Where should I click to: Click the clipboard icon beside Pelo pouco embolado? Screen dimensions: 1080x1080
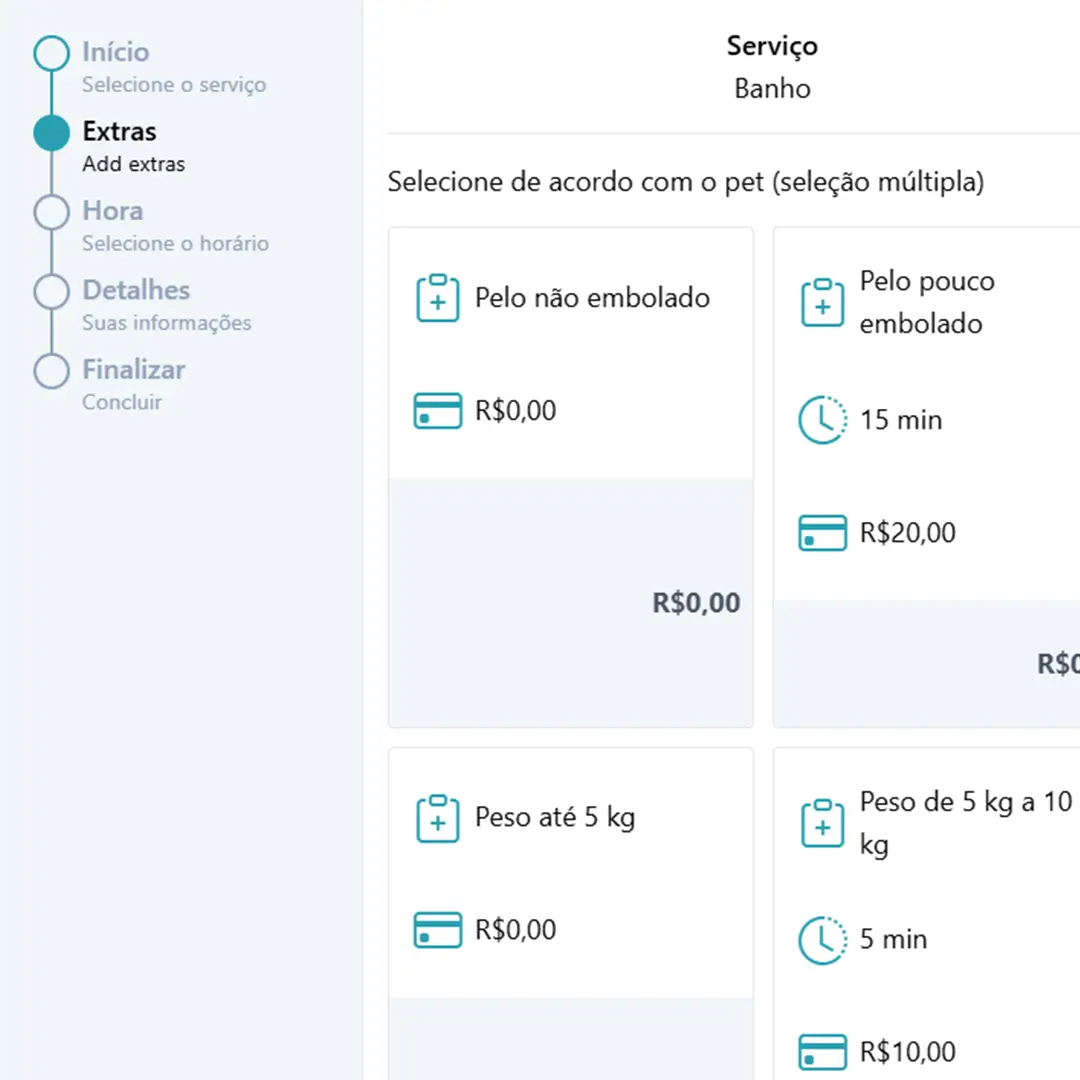(822, 302)
